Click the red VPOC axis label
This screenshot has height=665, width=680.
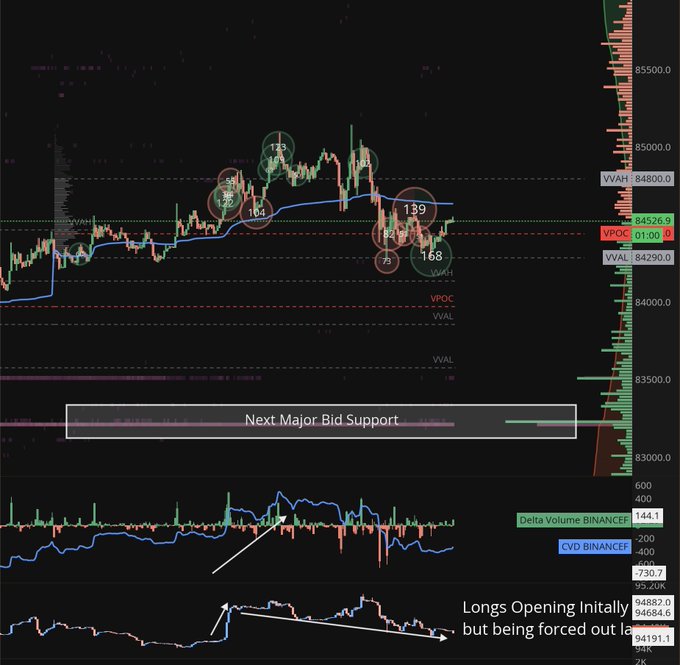(x=616, y=234)
